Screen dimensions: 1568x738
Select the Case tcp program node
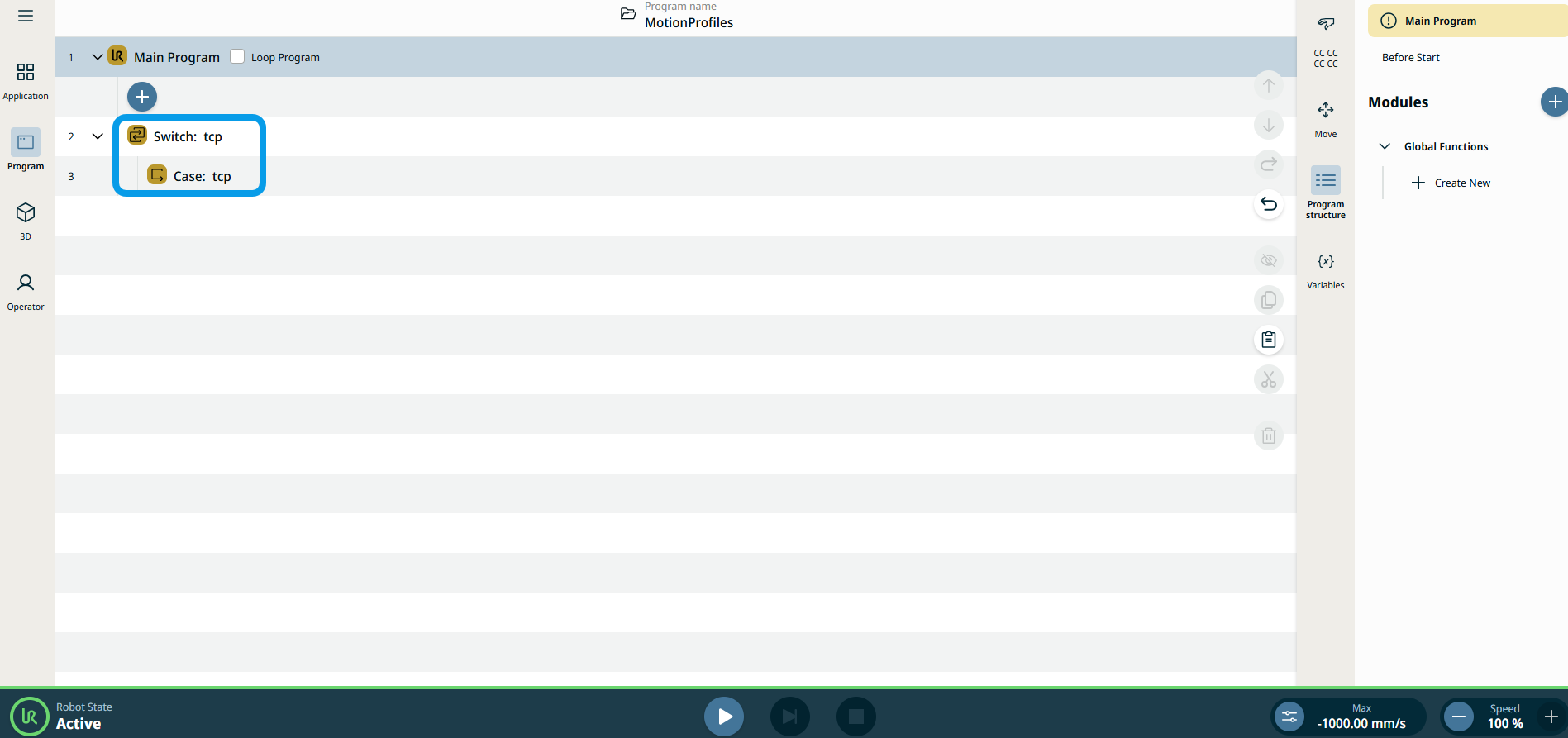tap(202, 176)
